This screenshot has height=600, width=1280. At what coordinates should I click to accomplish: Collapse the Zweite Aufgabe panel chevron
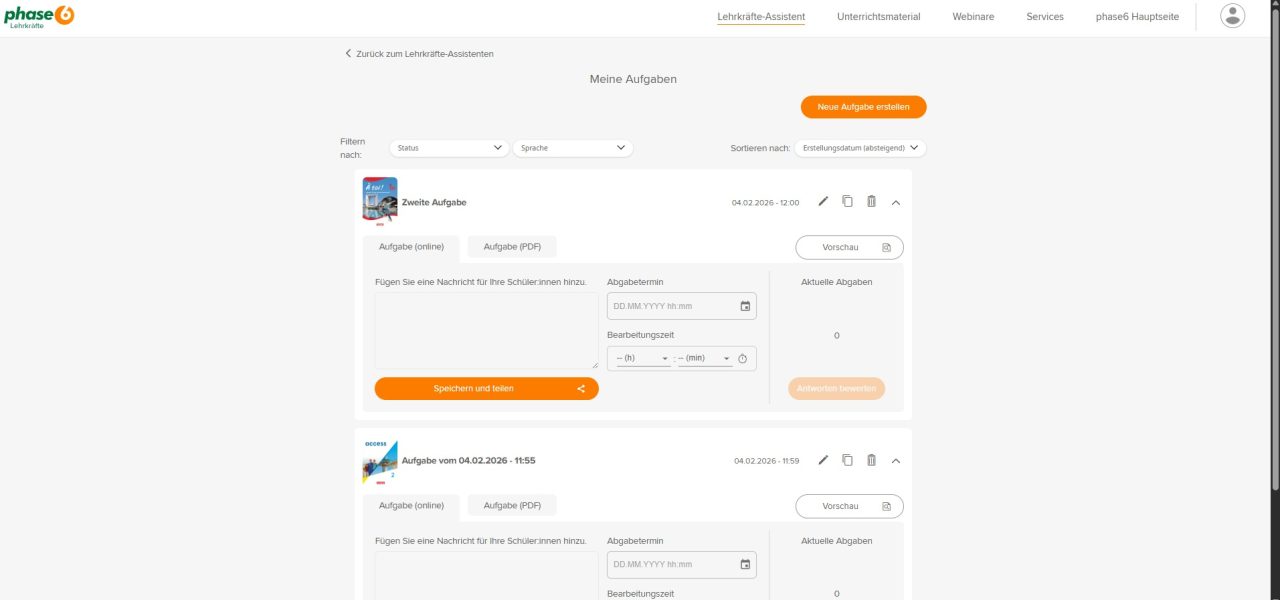pyautogui.click(x=896, y=202)
